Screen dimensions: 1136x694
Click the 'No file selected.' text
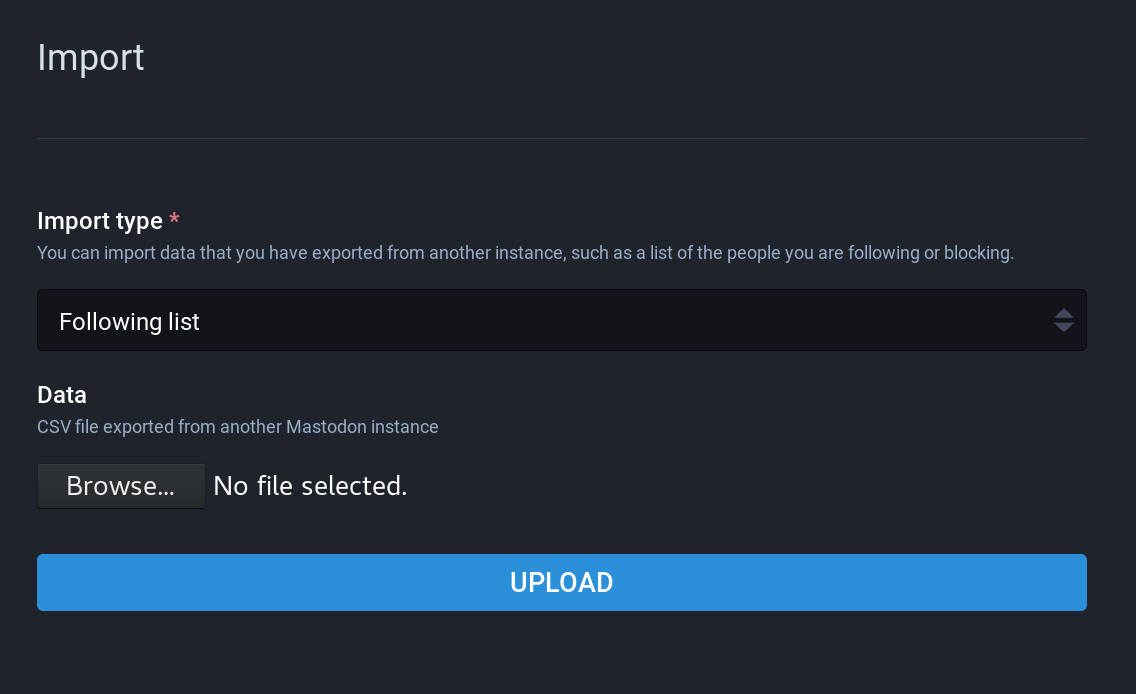click(310, 485)
